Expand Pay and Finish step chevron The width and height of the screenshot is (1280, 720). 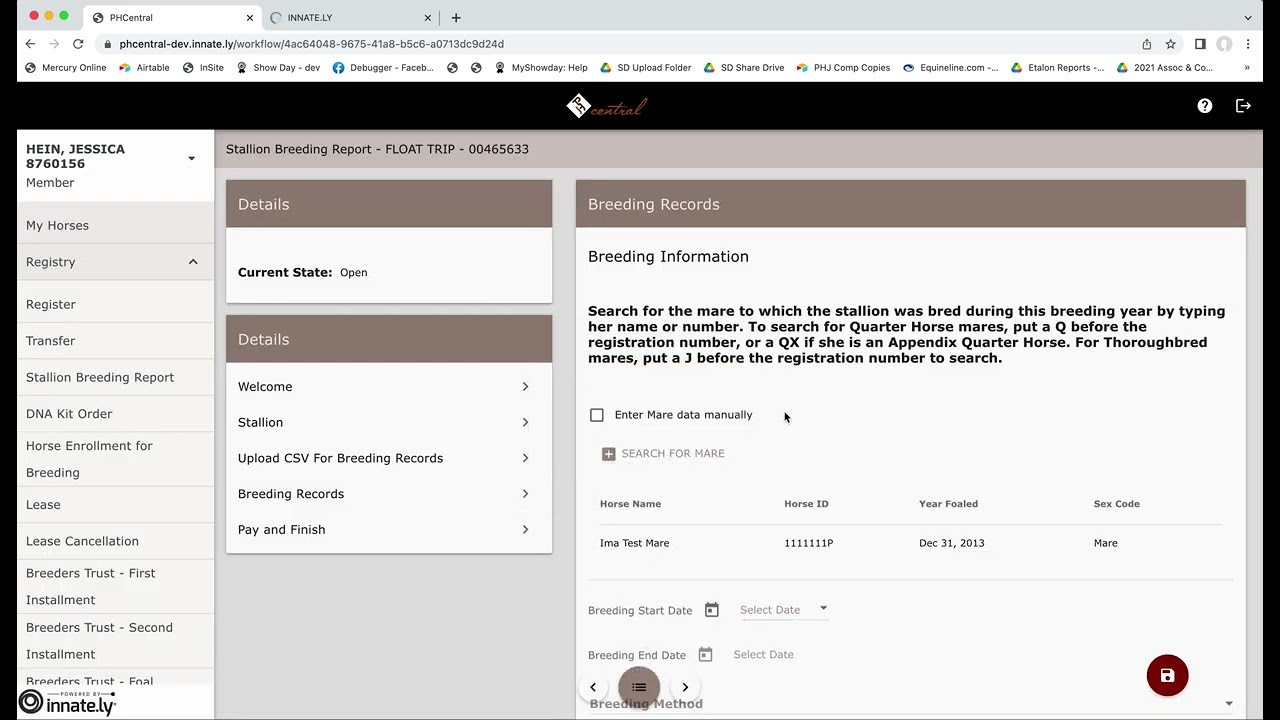pyautogui.click(x=525, y=530)
